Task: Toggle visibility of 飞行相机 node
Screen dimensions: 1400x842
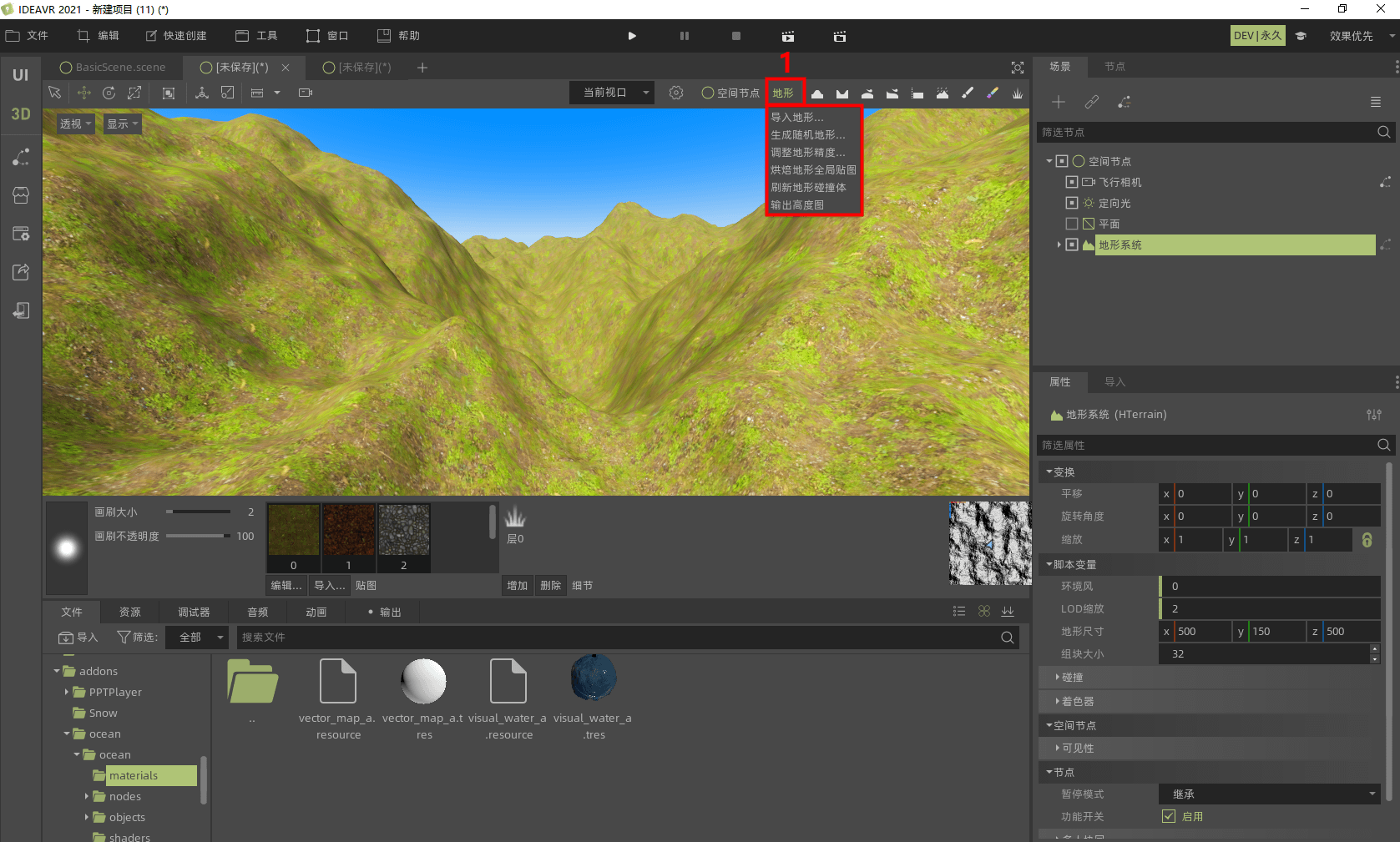Action: coord(1072,182)
